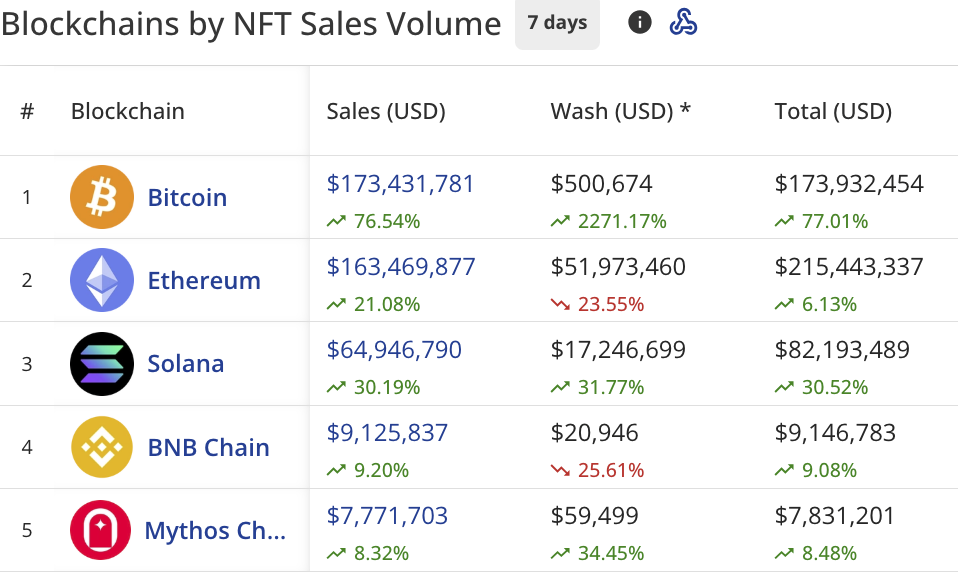
Task: Select Solana total $82,193,489
Action: pyautogui.click(x=843, y=350)
